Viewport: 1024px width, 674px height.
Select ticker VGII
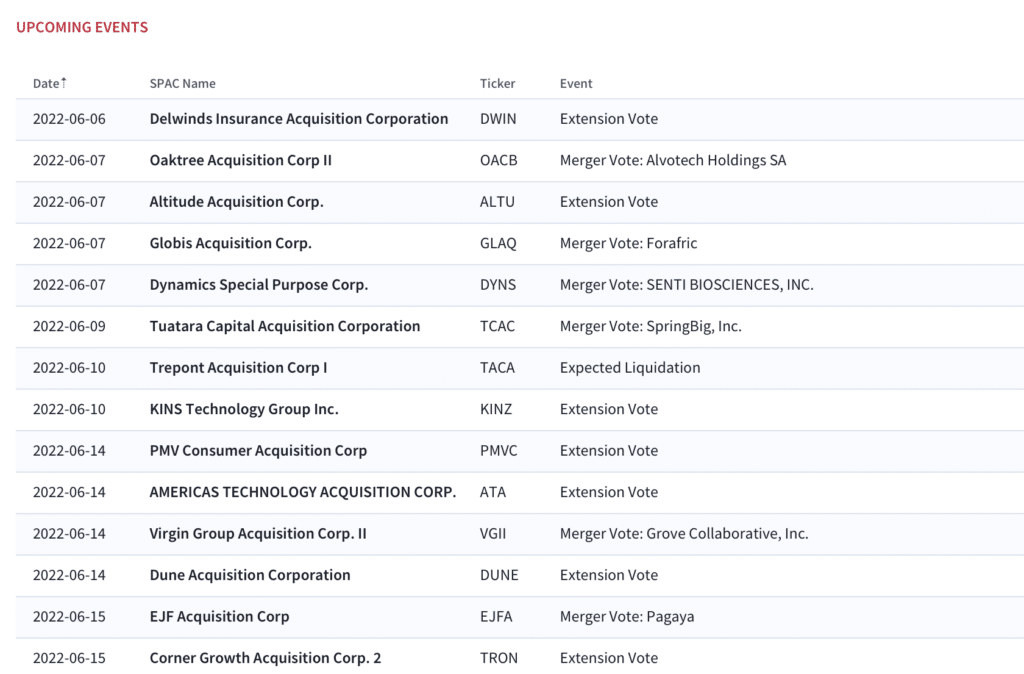[x=493, y=534]
